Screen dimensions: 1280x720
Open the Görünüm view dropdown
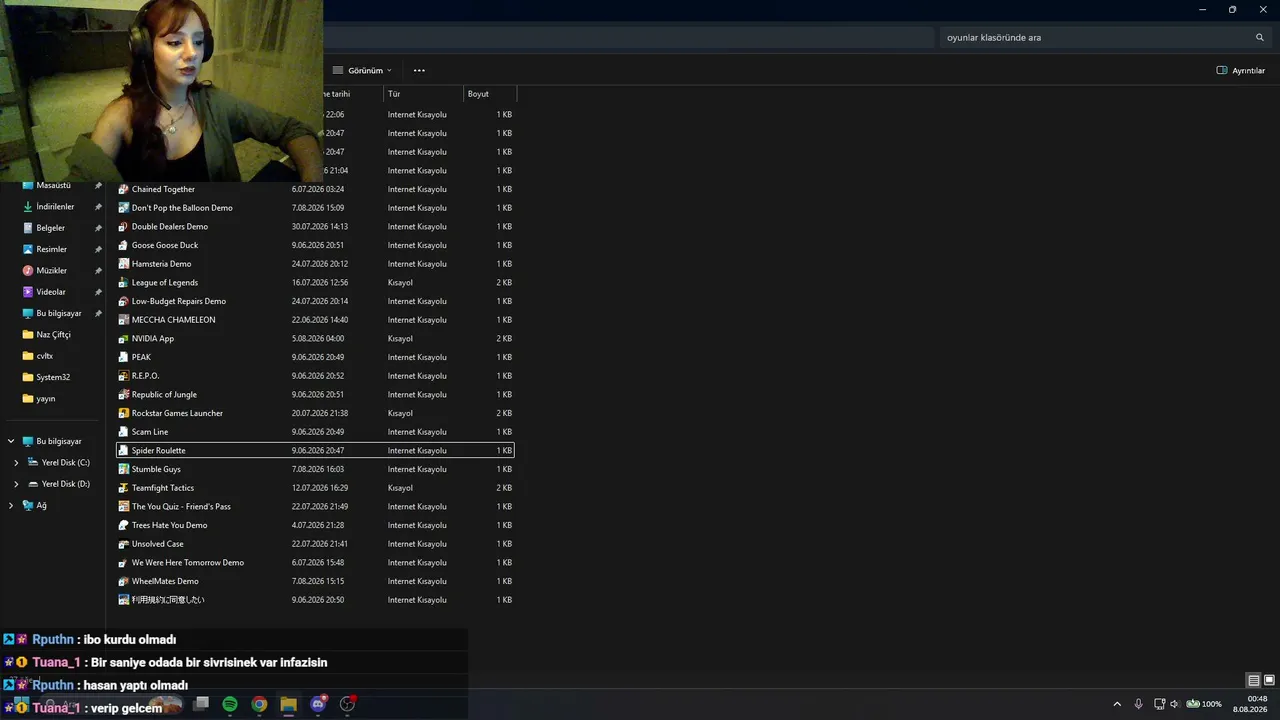[362, 71]
